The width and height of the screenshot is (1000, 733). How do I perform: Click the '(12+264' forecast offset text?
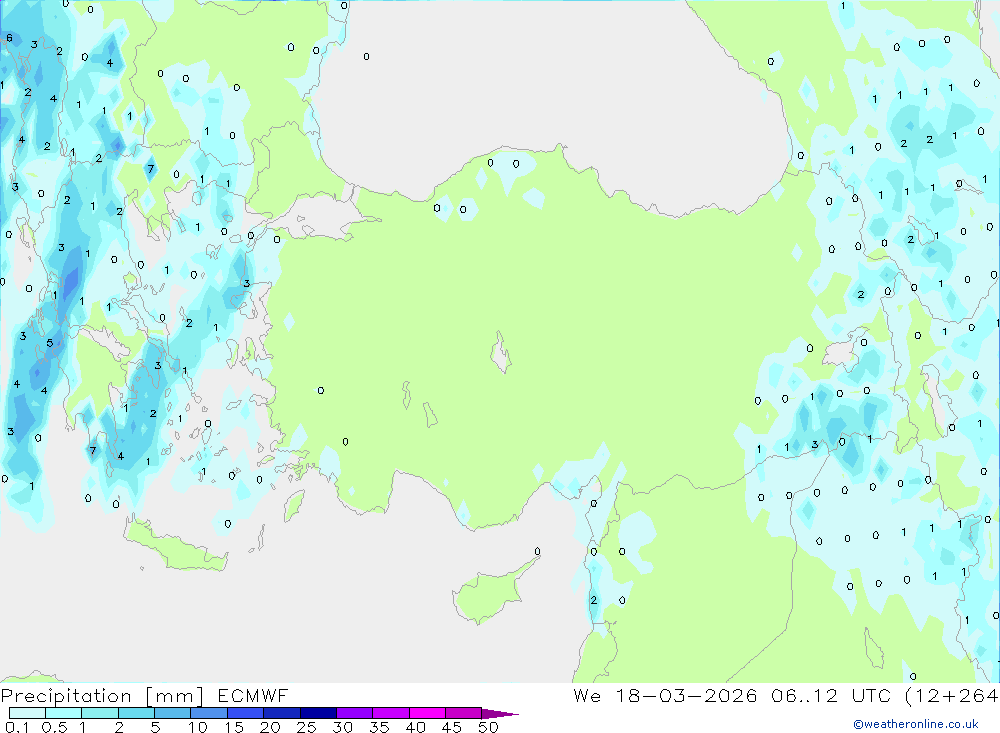pyautogui.click(x=952, y=695)
